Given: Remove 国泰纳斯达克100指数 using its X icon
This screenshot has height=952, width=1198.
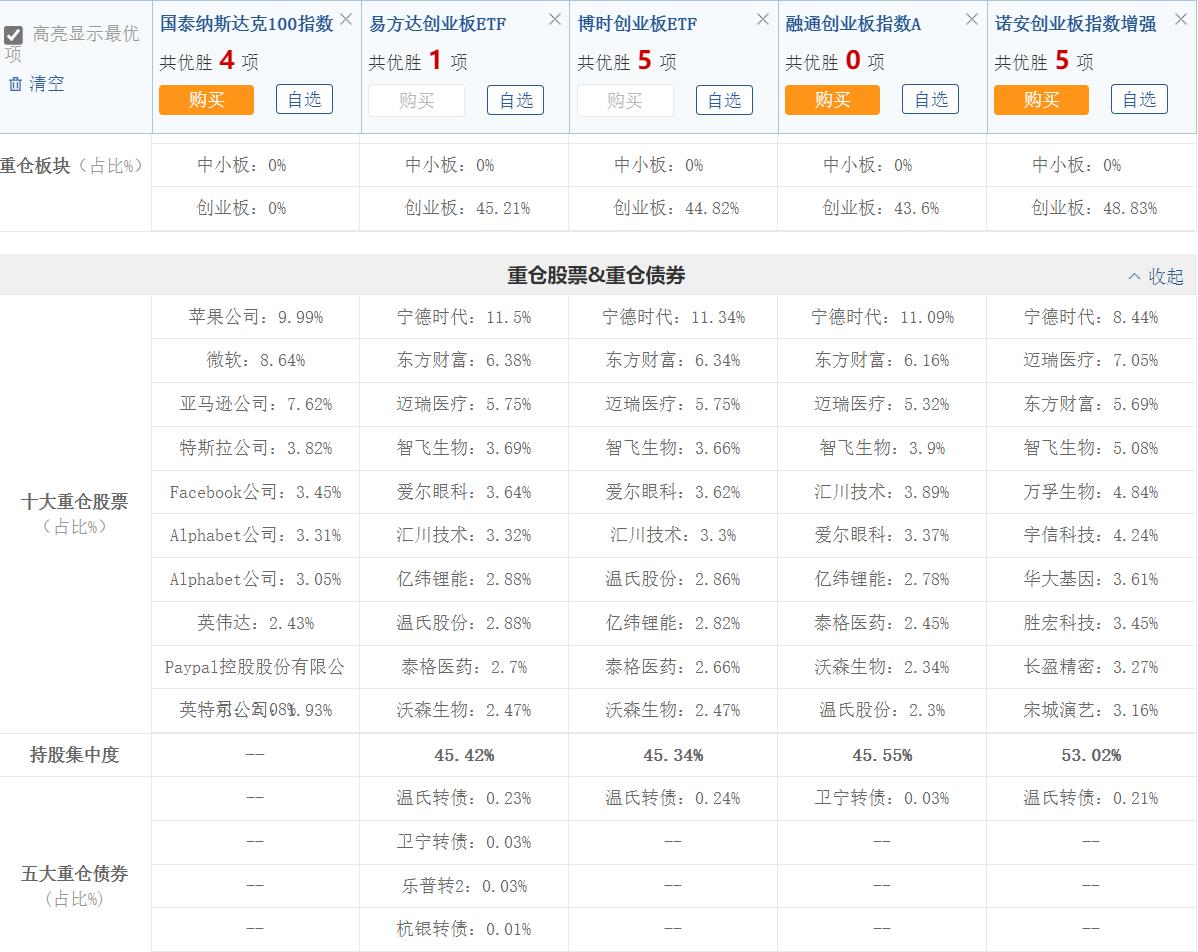Looking at the screenshot, I should pyautogui.click(x=345, y=18).
